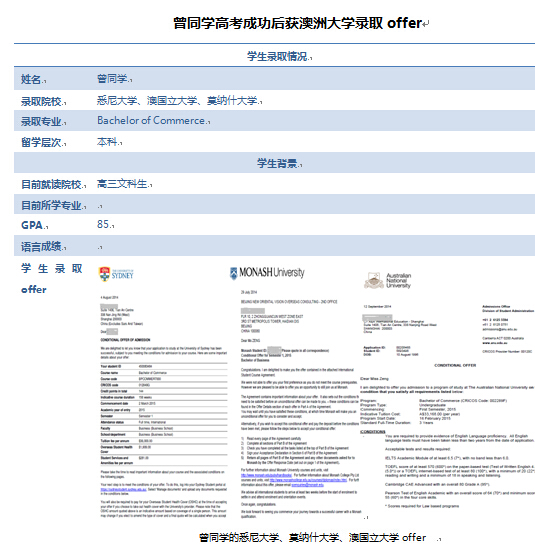Click the 录取专业 label
This screenshot has width=535, height=549.
tap(41, 121)
